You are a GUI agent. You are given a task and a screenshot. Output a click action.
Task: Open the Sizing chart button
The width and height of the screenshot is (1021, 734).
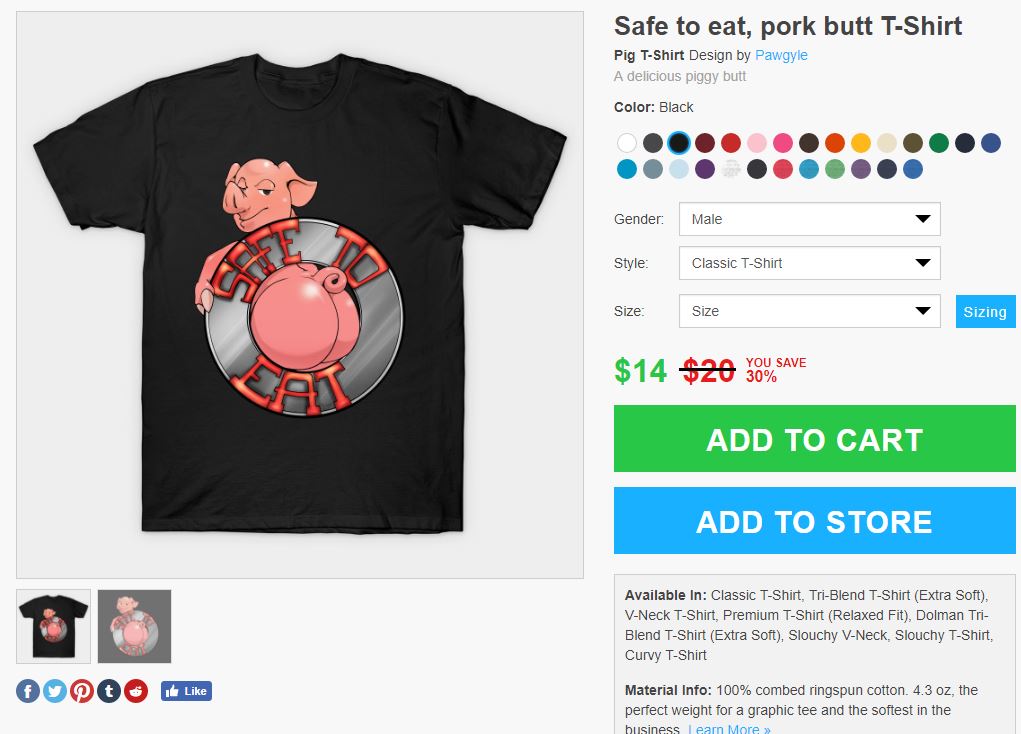(985, 311)
